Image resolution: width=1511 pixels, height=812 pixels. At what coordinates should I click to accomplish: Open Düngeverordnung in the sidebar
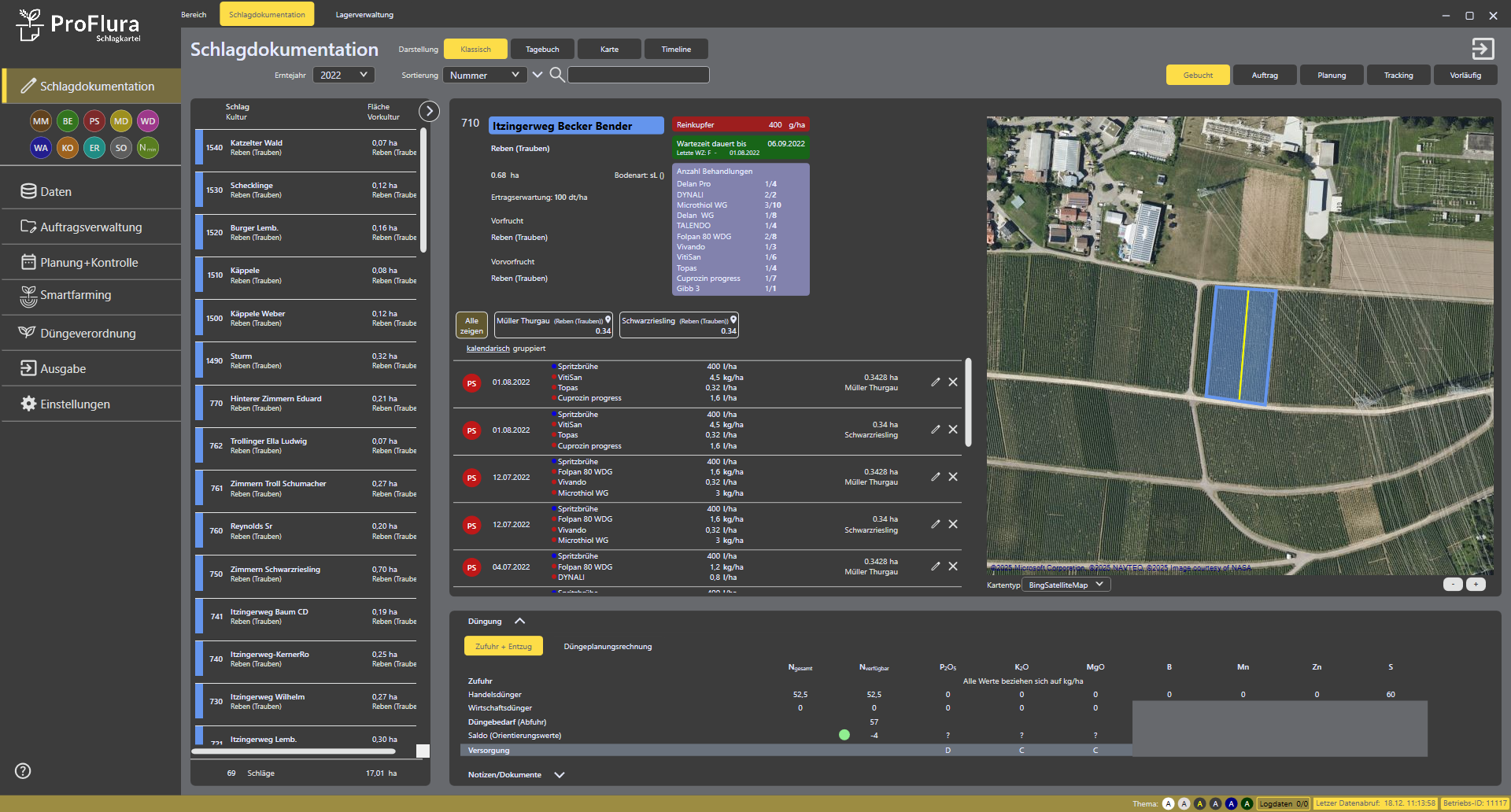tap(87, 334)
